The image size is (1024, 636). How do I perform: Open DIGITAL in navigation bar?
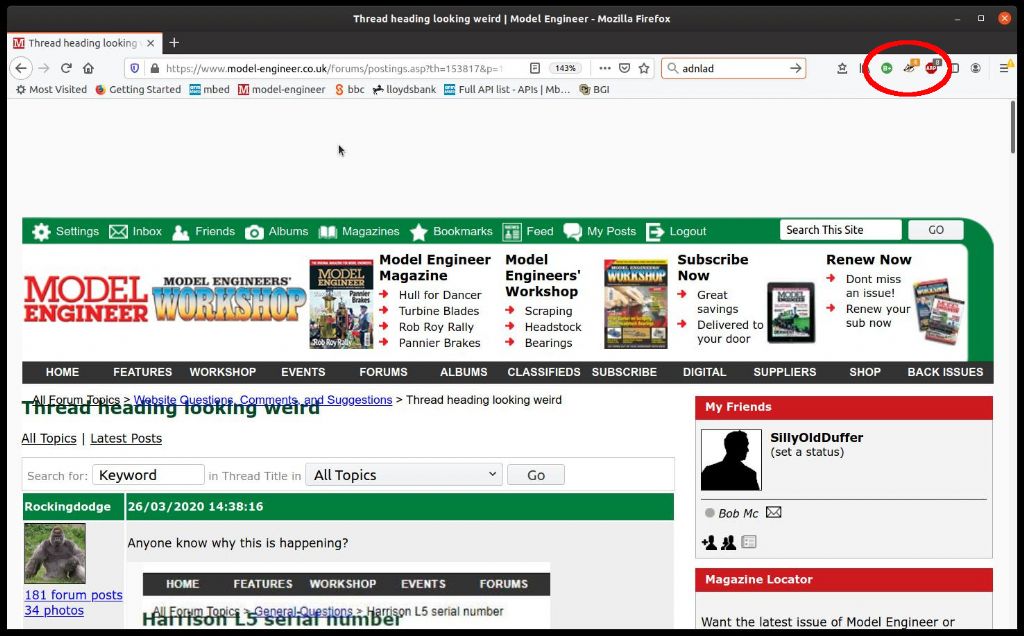point(705,372)
